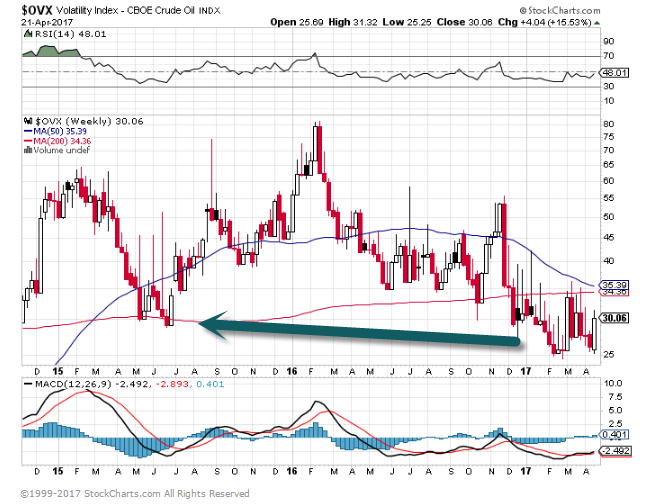Click the blue 0.401 histogram legend value
Image resolution: width=647 pixels, height=504 pixels.
(210, 384)
